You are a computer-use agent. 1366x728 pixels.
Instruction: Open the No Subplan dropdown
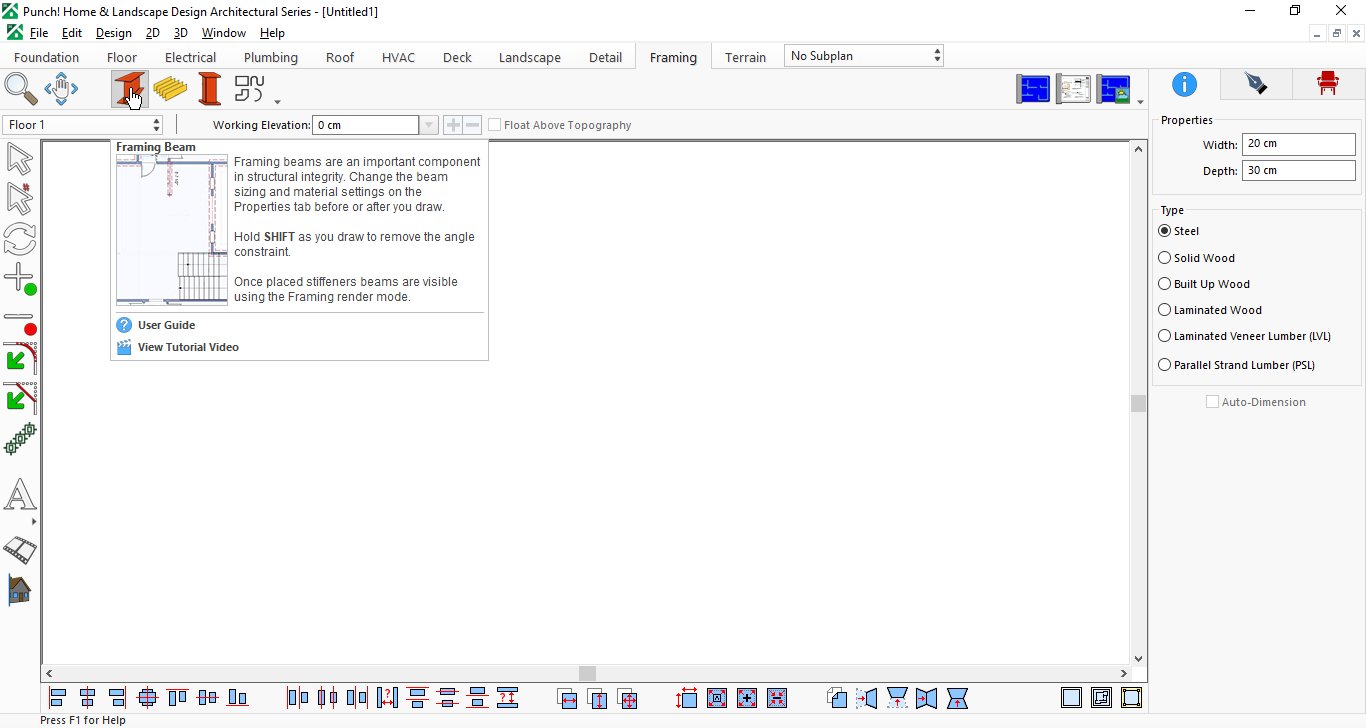tap(864, 56)
